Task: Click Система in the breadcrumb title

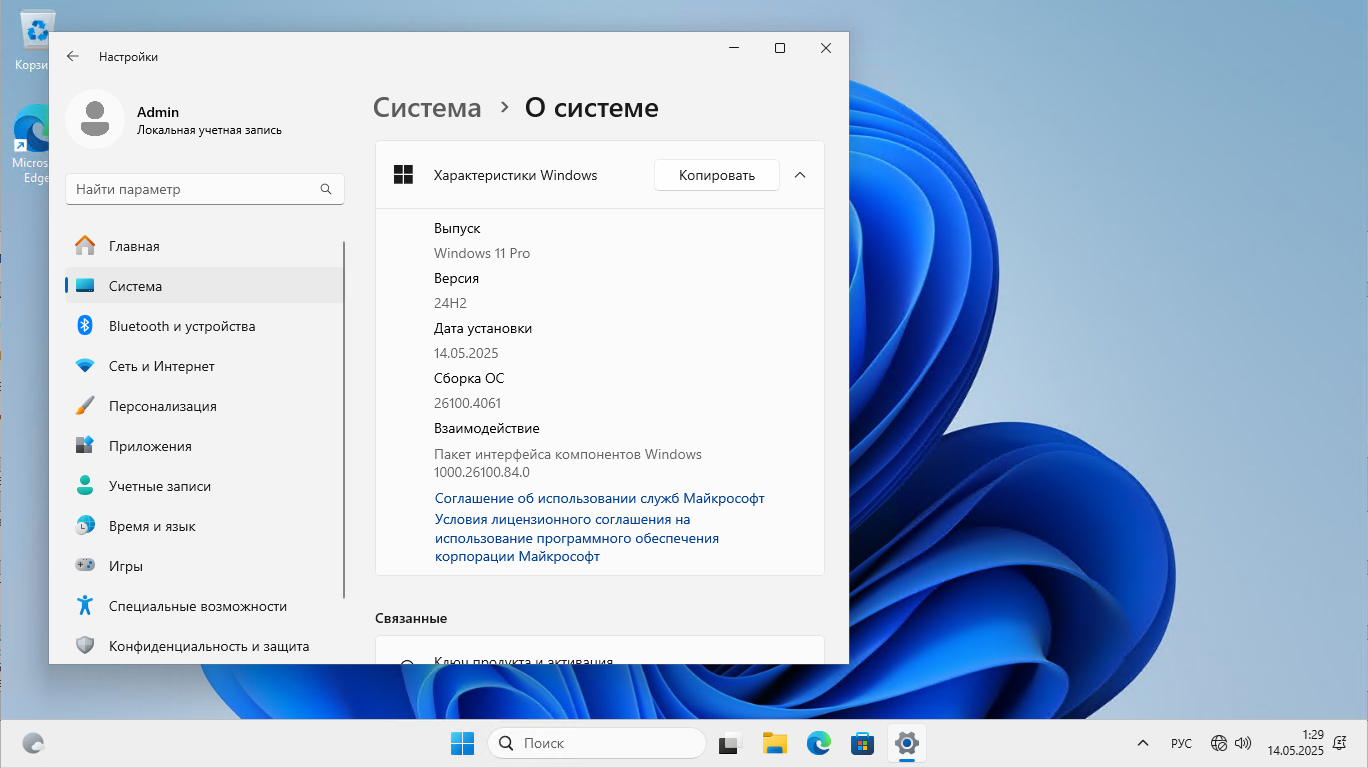Action: [427, 108]
